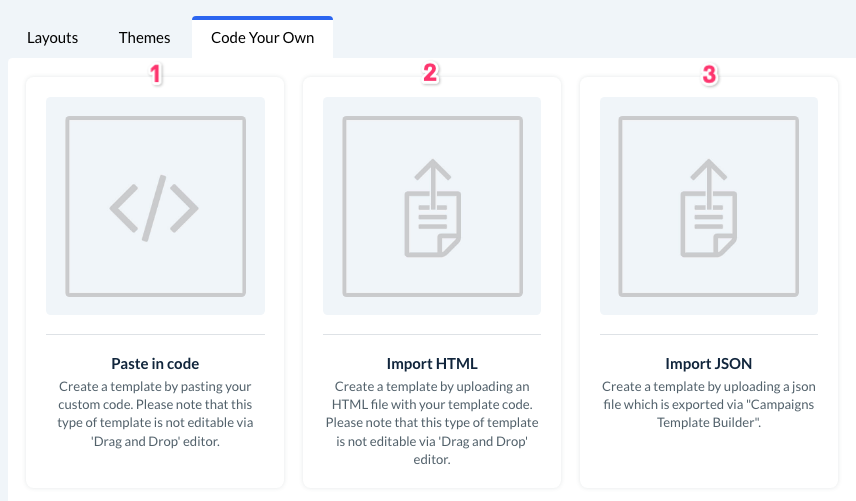
Task: Open the Themes tab
Action: (x=144, y=38)
